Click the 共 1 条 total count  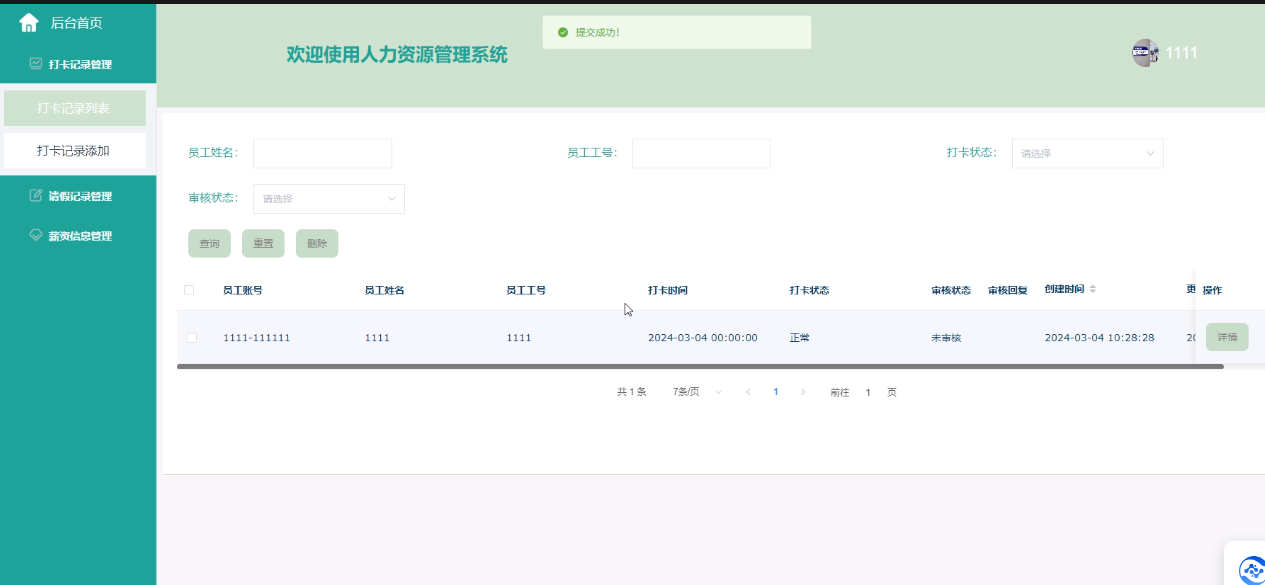[632, 392]
